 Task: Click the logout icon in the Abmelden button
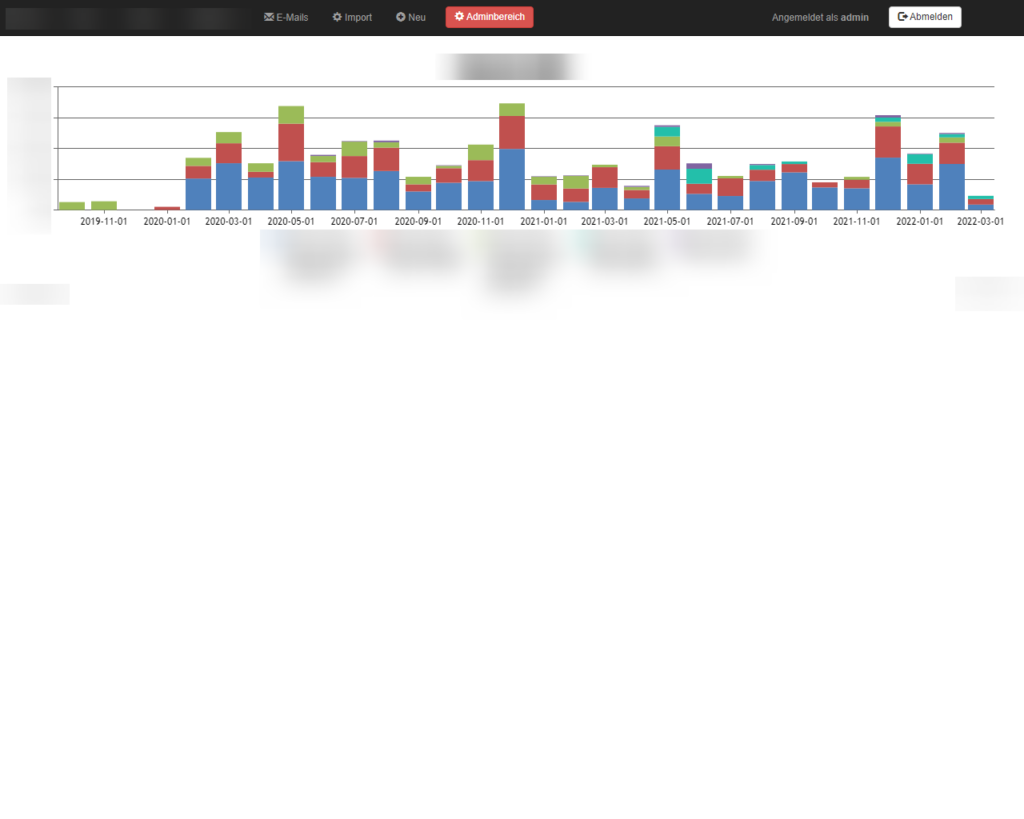tap(903, 17)
